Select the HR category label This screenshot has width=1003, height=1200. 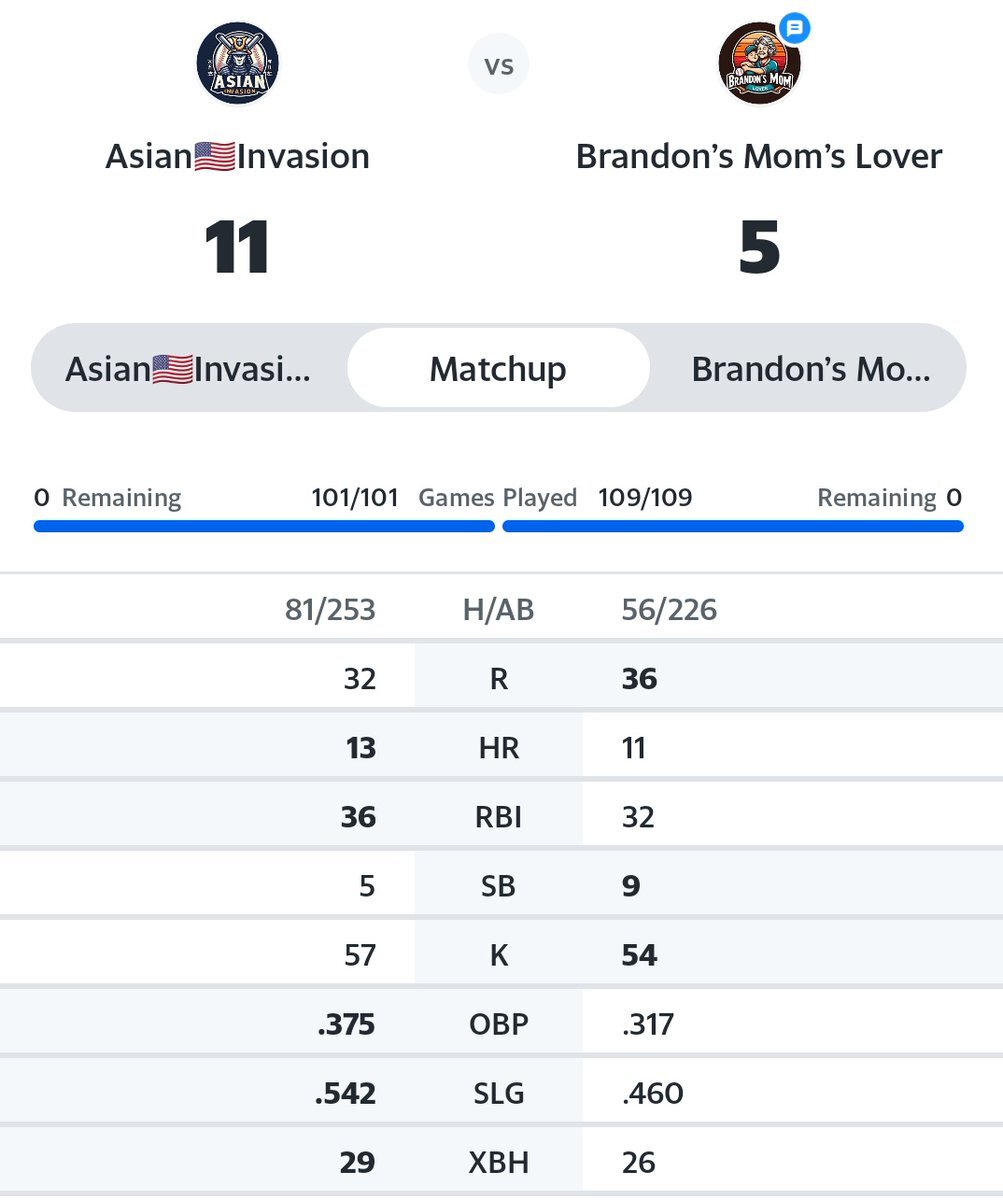coord(498,748)
